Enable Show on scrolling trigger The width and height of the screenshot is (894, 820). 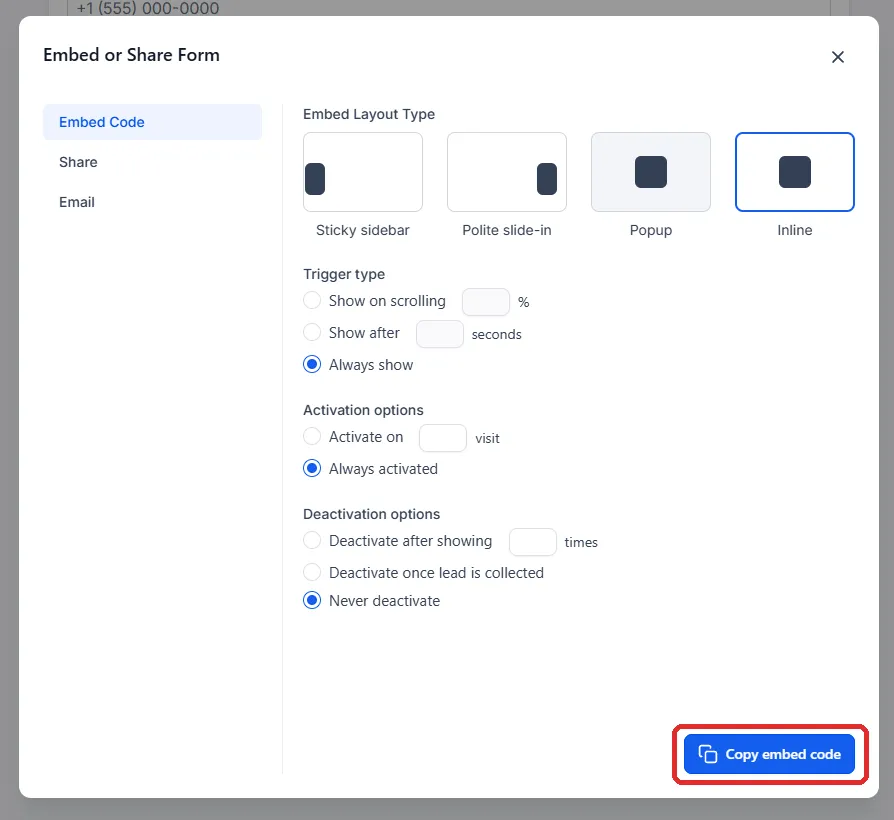coord(312,300)
